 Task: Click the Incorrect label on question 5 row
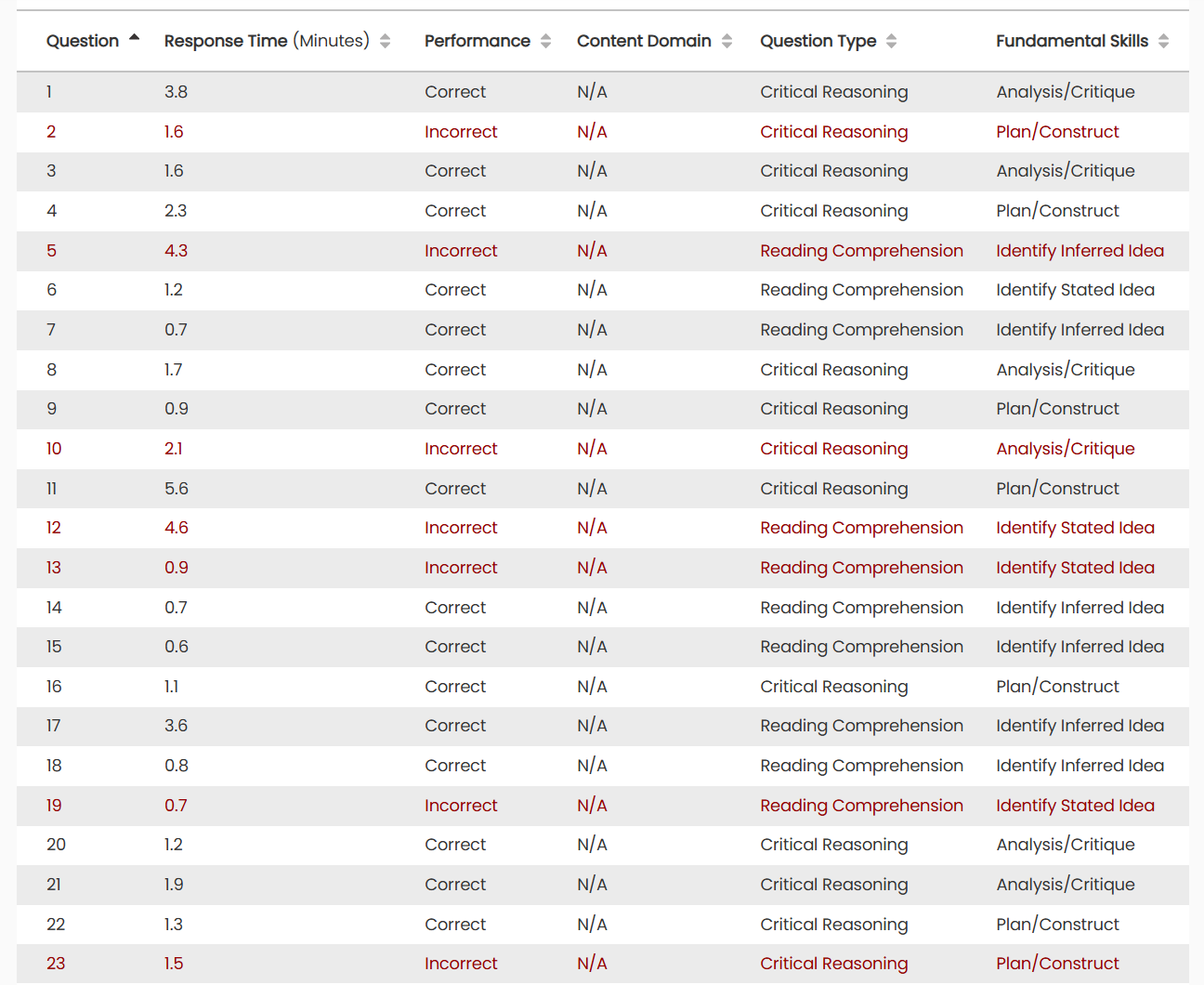coord(461,250)
